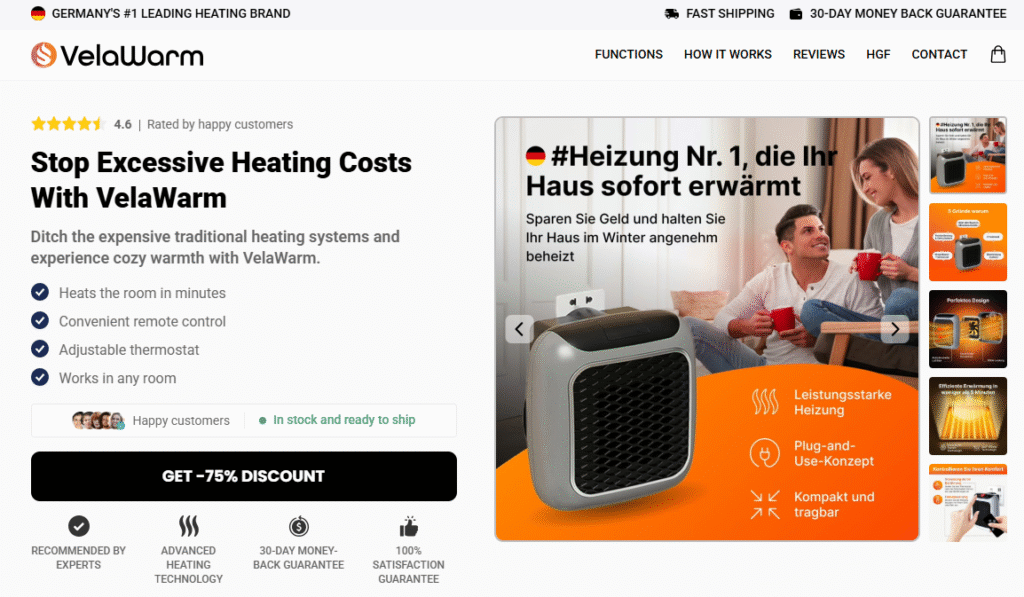
Task: Click the Get -75% Discount button
Action: [x=244, y=476]
